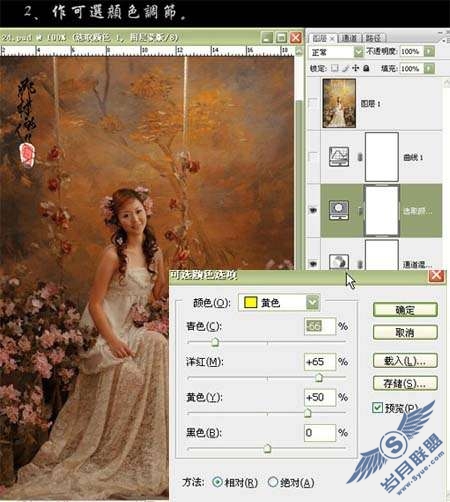The image size is (450, 502).
Task: Click the yellow color swatch in colors dropdown
Action: tap(251, 302)
